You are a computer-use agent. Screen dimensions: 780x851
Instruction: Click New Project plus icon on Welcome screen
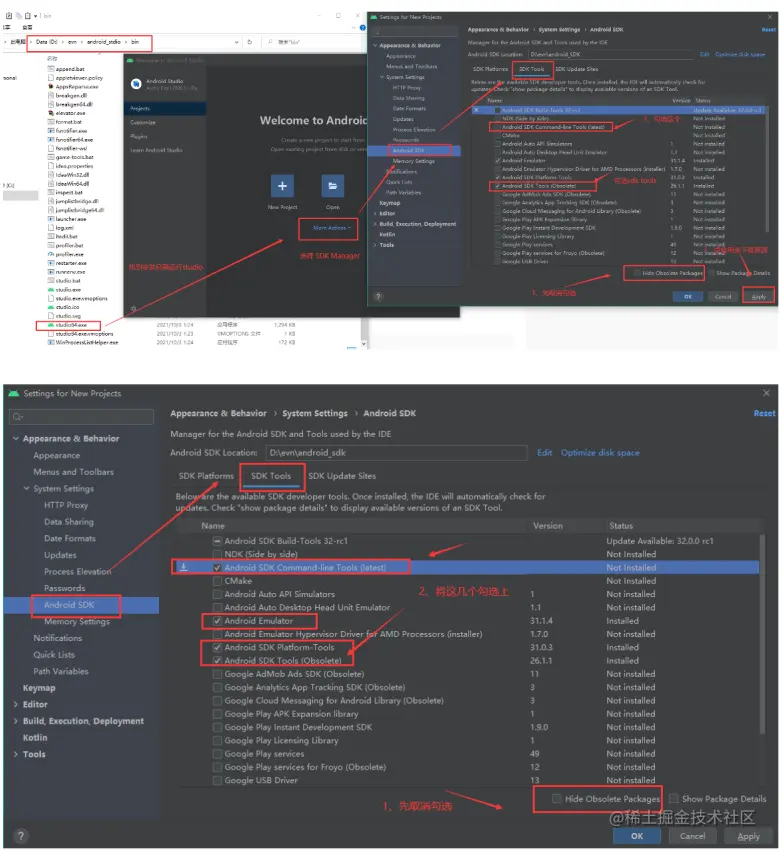coord(282,186)
